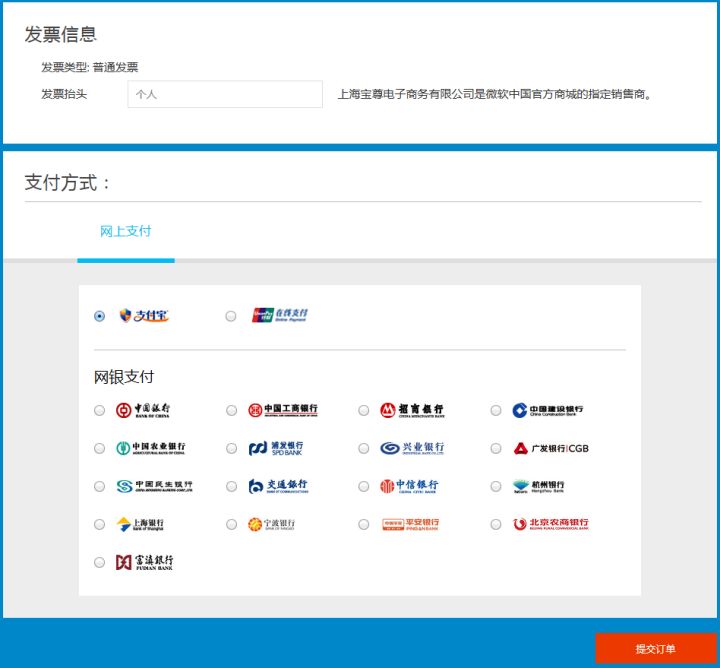720x668 pixels.
Task: Choose the 杭州银行 radio button
Action: click(x=496, y=486)
